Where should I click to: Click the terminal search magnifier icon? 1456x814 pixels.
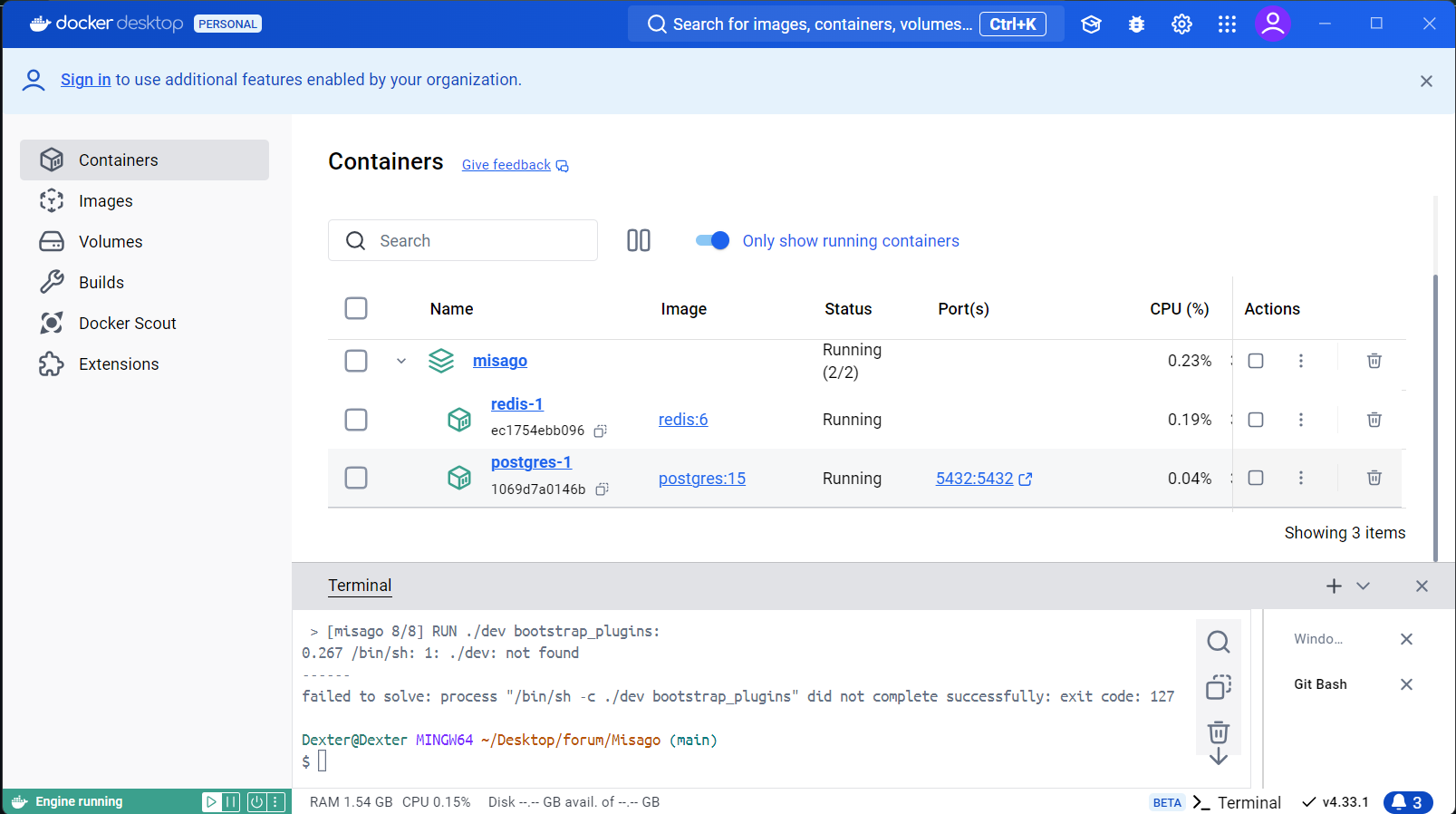(1219, 642)
